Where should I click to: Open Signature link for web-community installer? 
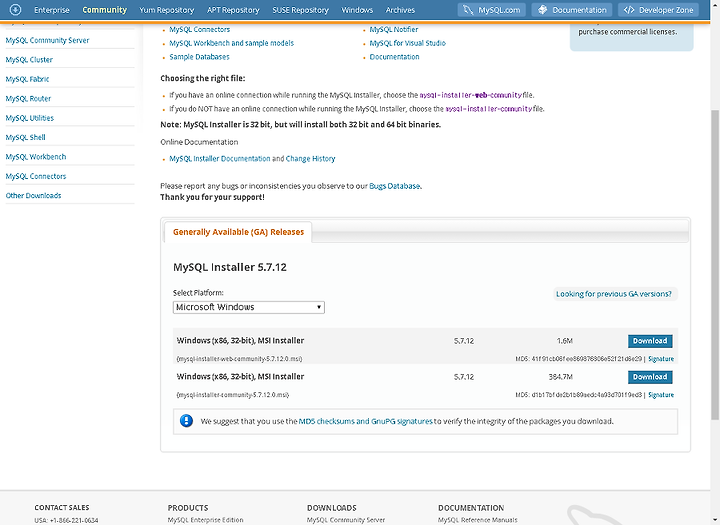[661, 359]
